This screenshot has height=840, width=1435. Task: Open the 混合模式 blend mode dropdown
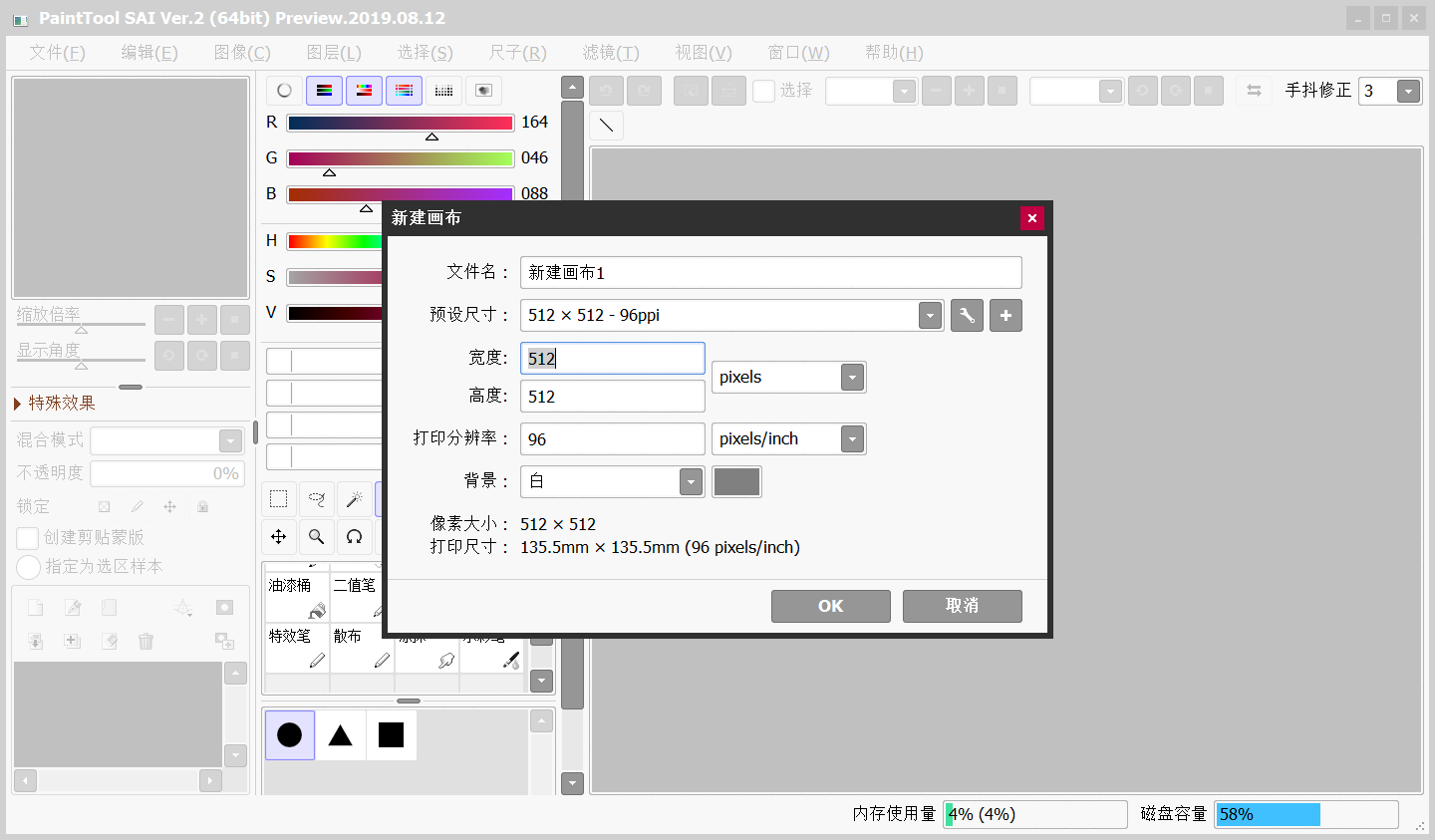tap(230, 440)
